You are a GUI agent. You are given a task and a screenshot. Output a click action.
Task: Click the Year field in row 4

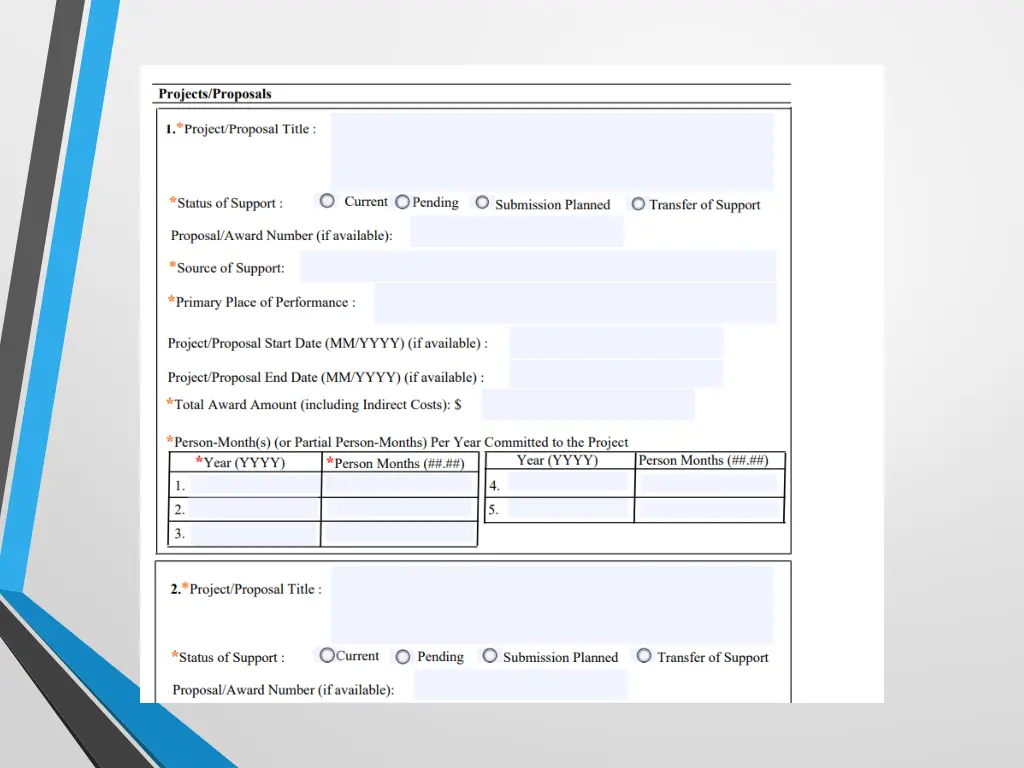[x=568, y=482]
